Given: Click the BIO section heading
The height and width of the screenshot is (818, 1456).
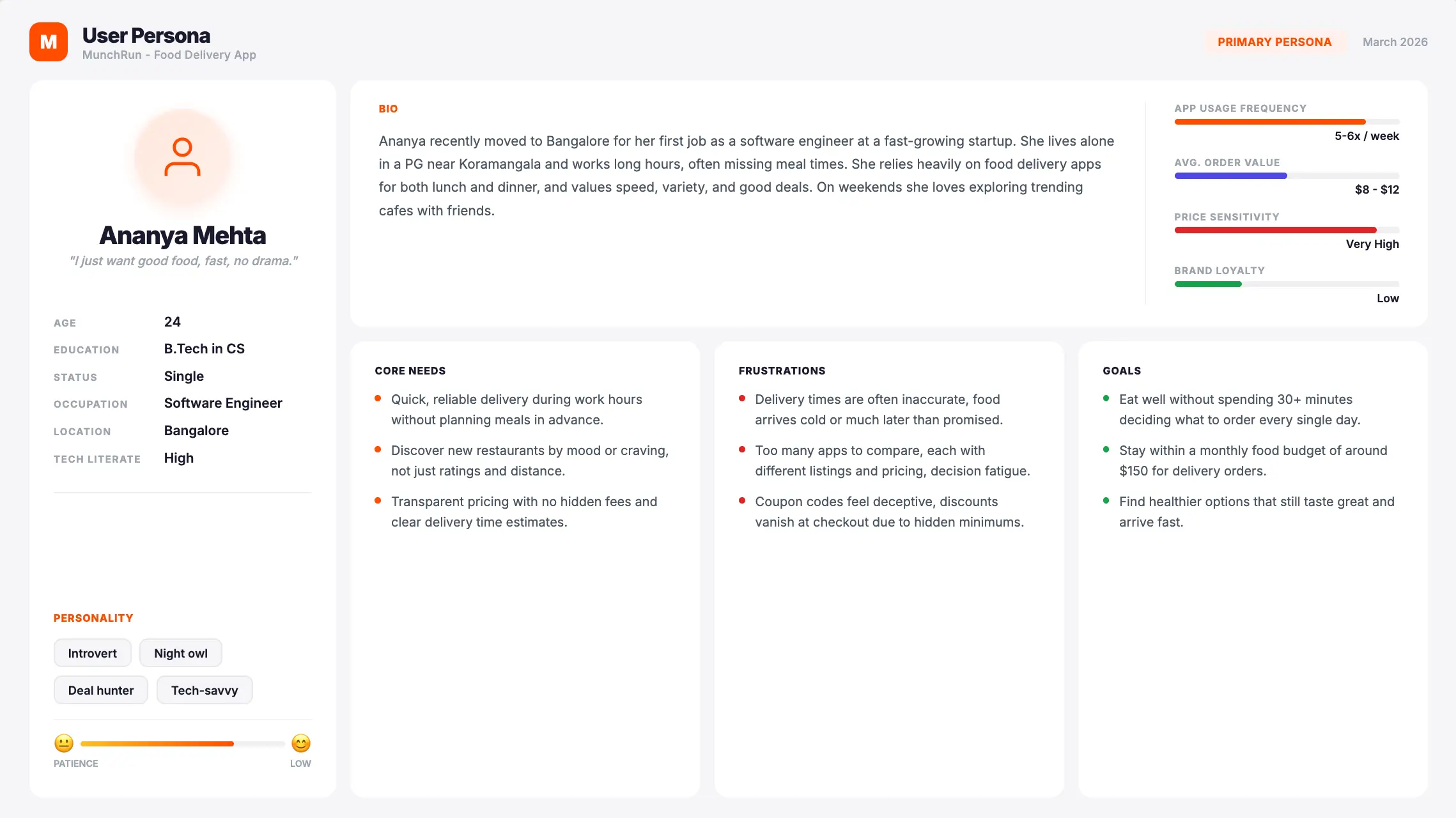Looking at the screenshot, I should tap(388, 109).
